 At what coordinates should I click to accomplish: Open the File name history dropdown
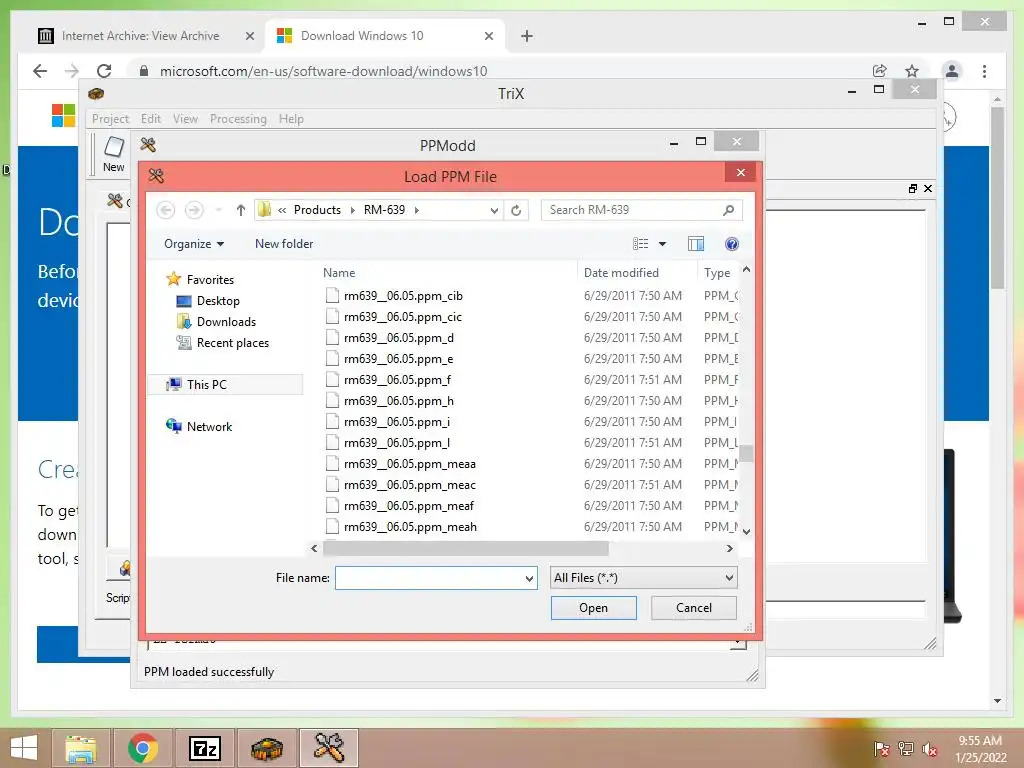click(x=529, y=578)
